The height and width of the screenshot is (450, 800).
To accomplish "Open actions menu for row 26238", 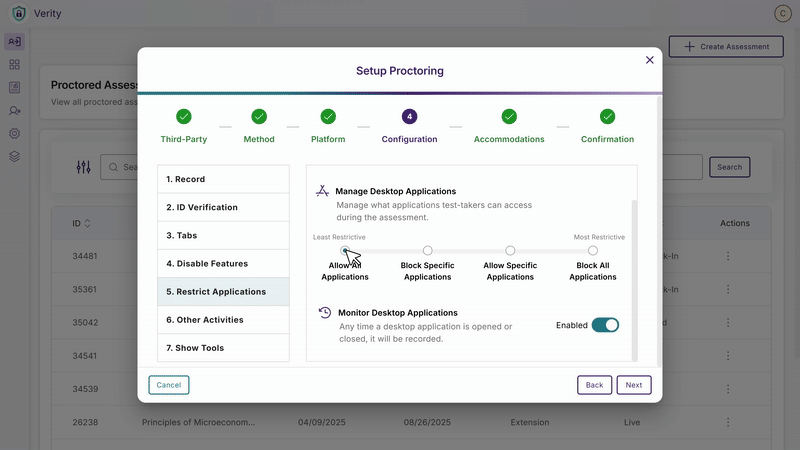I will 728,422.
